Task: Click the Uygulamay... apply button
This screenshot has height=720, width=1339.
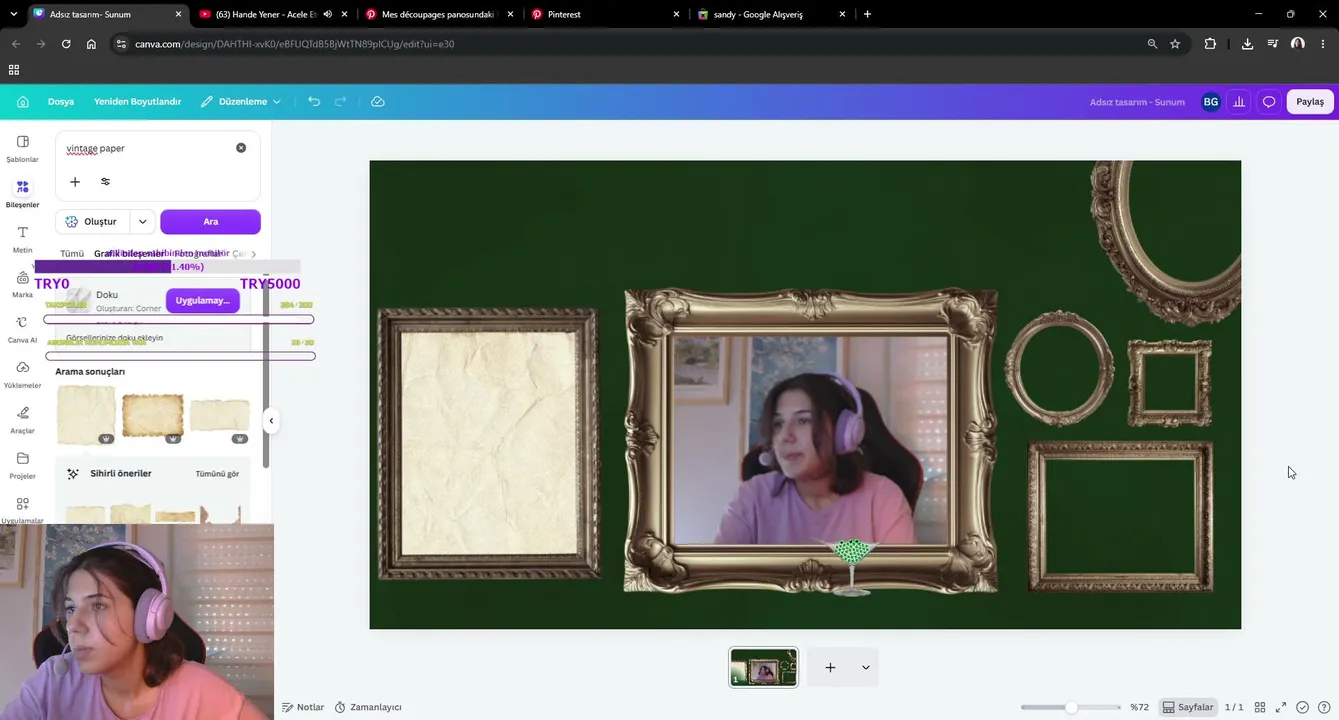Action: click(x=203, y=300)
